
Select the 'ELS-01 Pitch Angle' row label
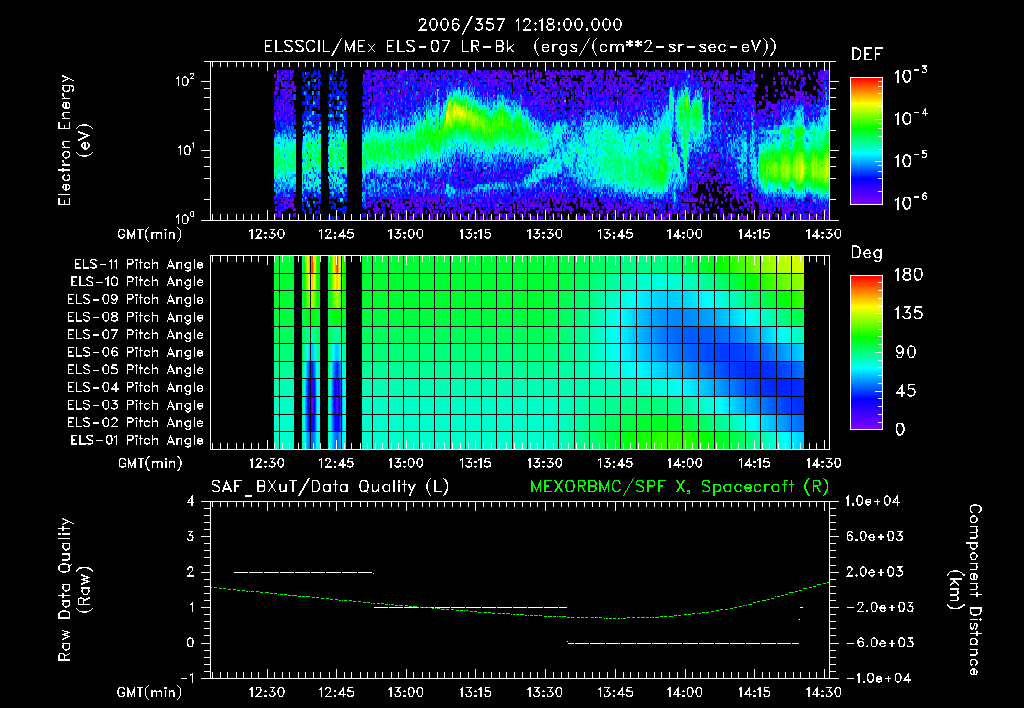[137, 440]
